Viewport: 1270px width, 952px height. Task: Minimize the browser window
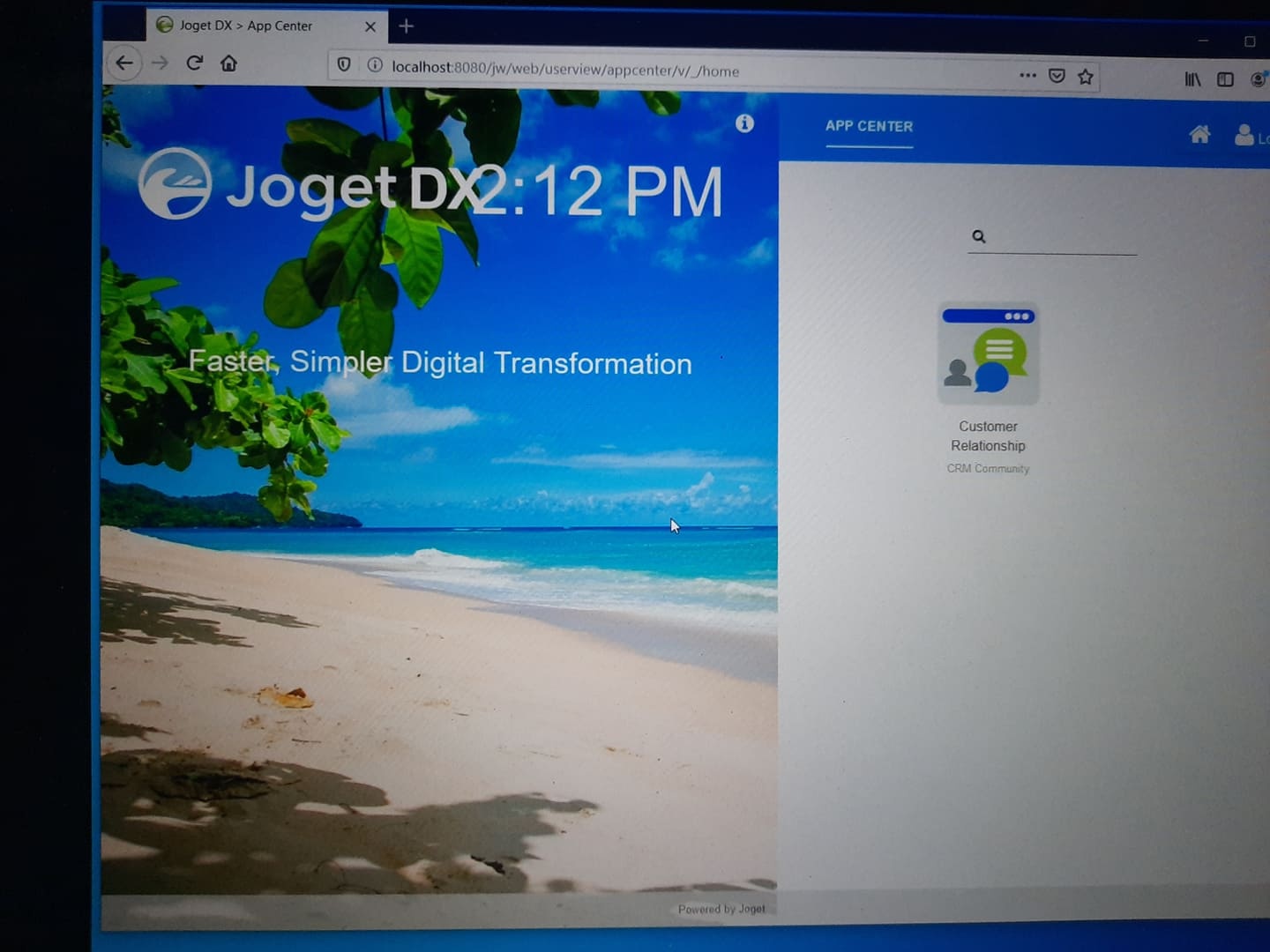[x=1203, y=41]
